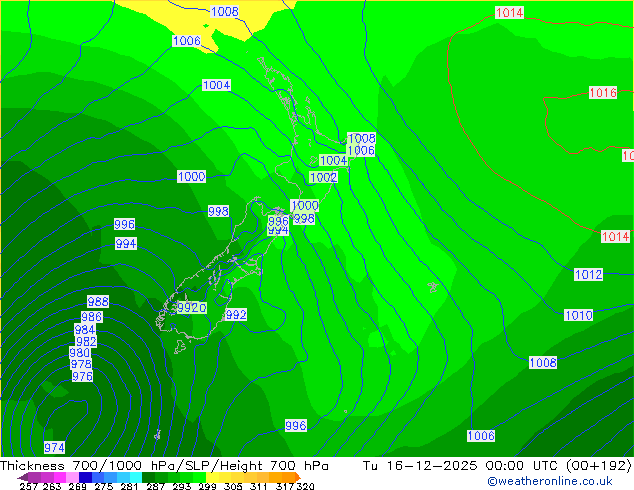634x490 pixels.
Task: Click the red 1014 label at the map's top edge
Action: (x=509, y=13)
